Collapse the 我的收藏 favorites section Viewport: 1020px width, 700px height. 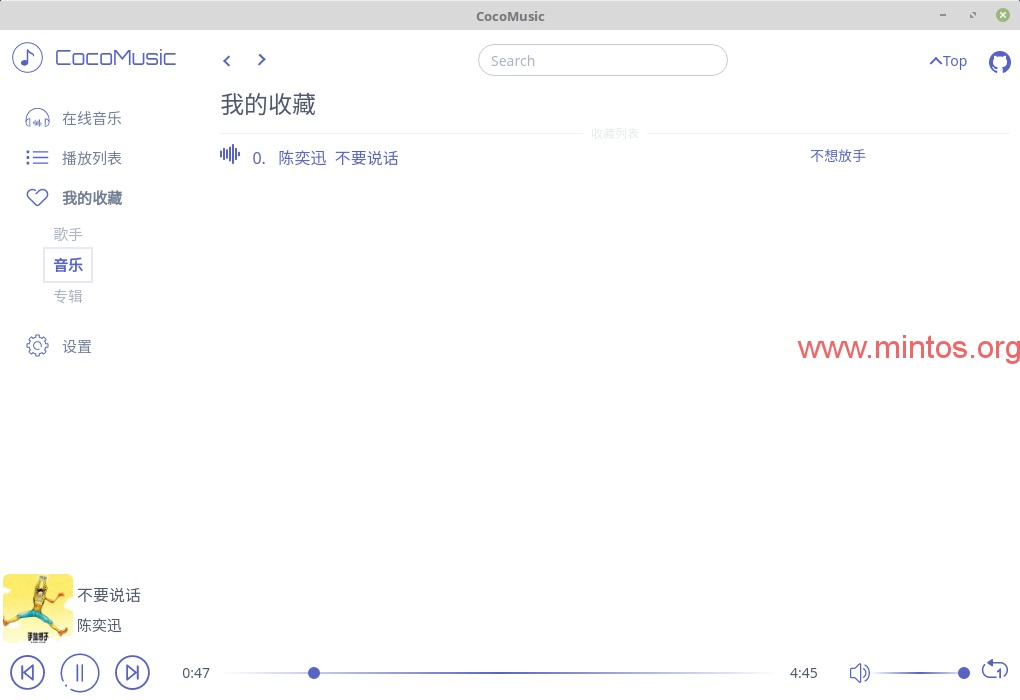coord(91,198)
